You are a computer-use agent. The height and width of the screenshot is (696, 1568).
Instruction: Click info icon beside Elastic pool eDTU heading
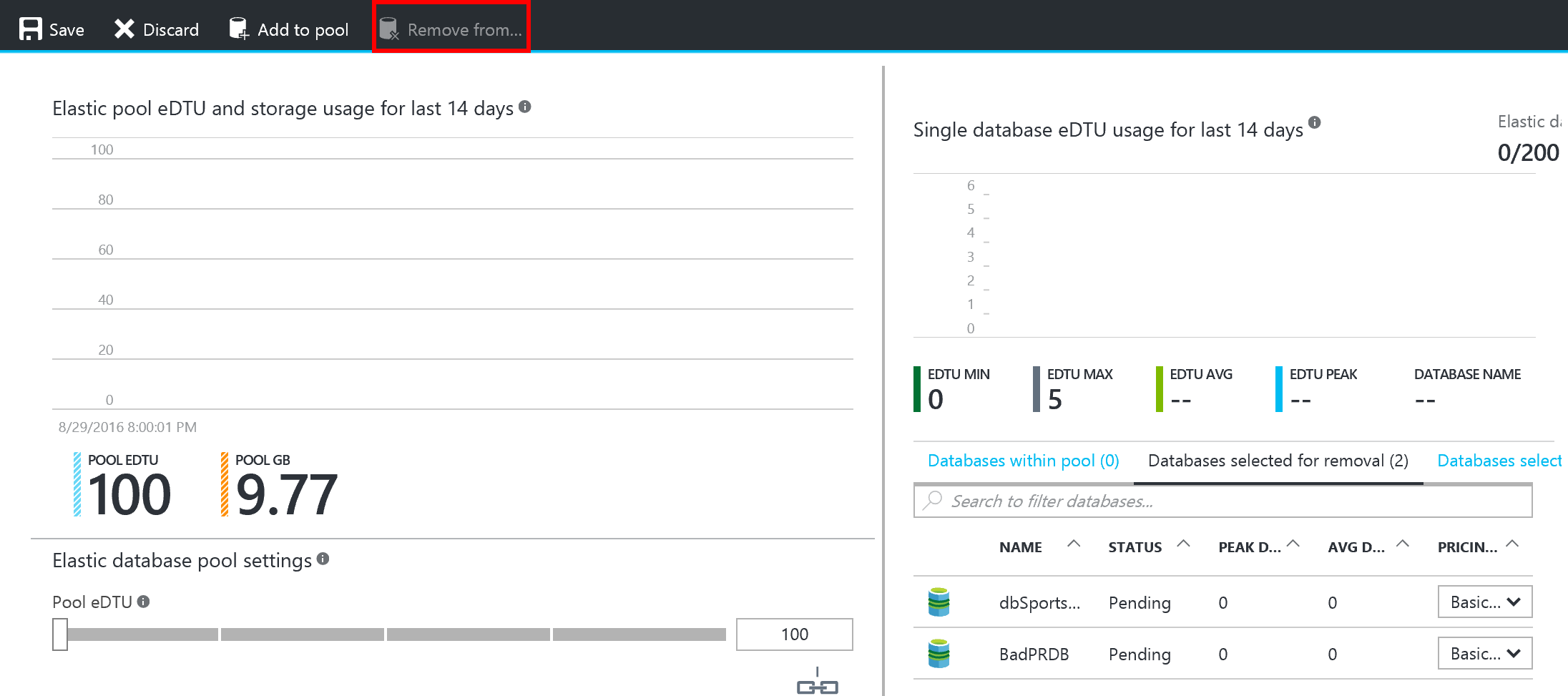[525, 107]
